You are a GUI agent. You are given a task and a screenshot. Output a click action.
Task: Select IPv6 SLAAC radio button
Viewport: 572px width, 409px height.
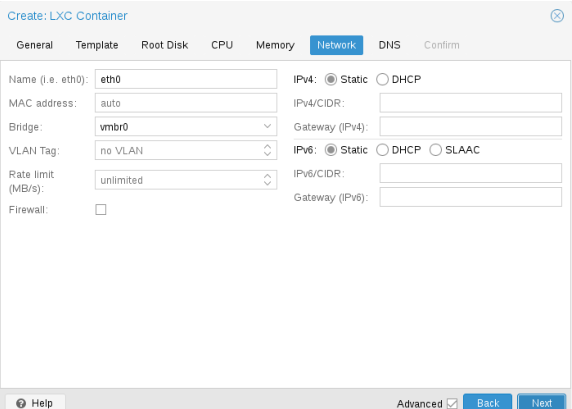(436, 150)
